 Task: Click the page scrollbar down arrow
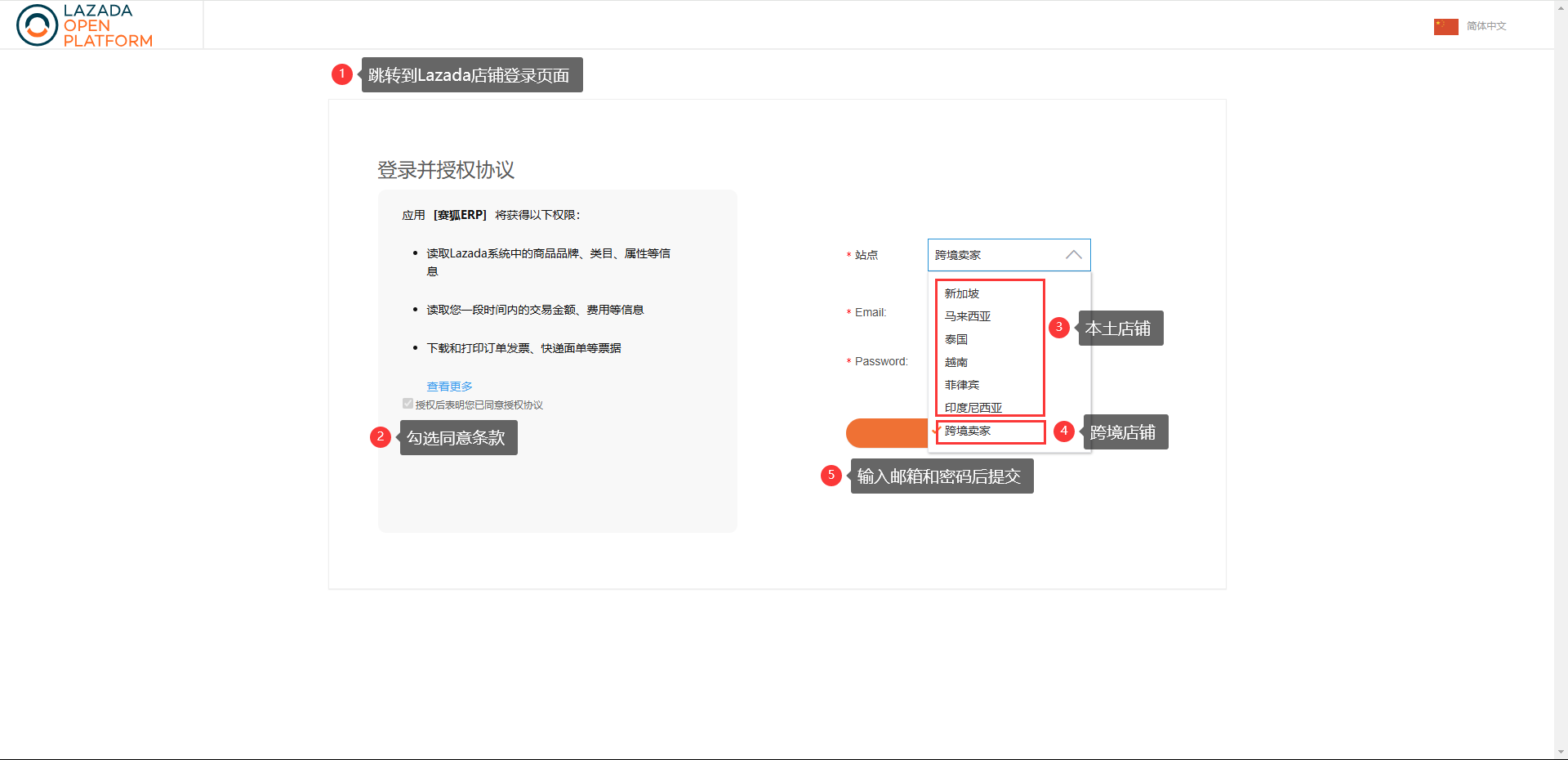coord(1561,752)
